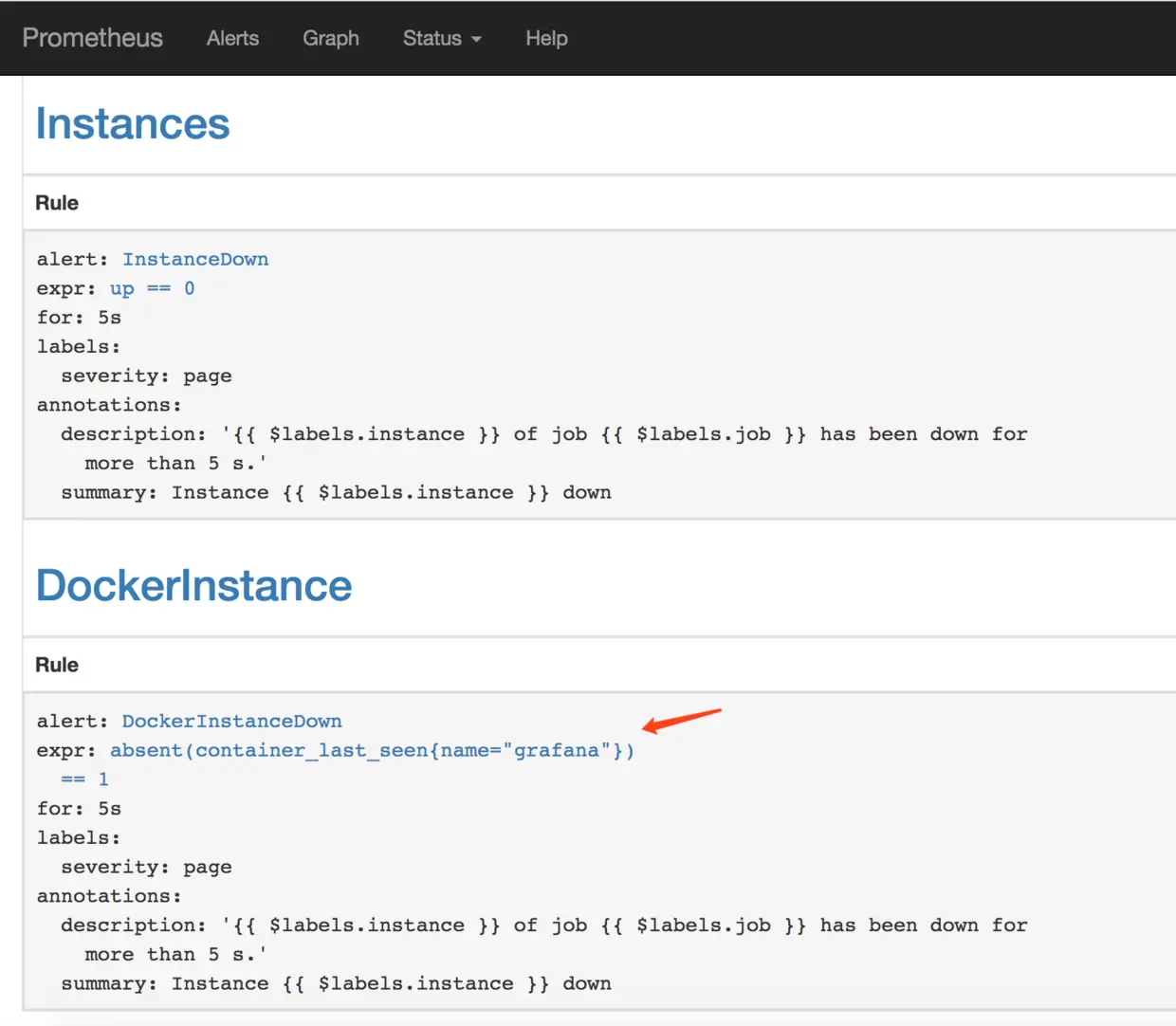The height and width of the screenshot is (1026, 1176).
Task: Open the DockerInstanceDown alert link
Action: (x=231, y=721)
